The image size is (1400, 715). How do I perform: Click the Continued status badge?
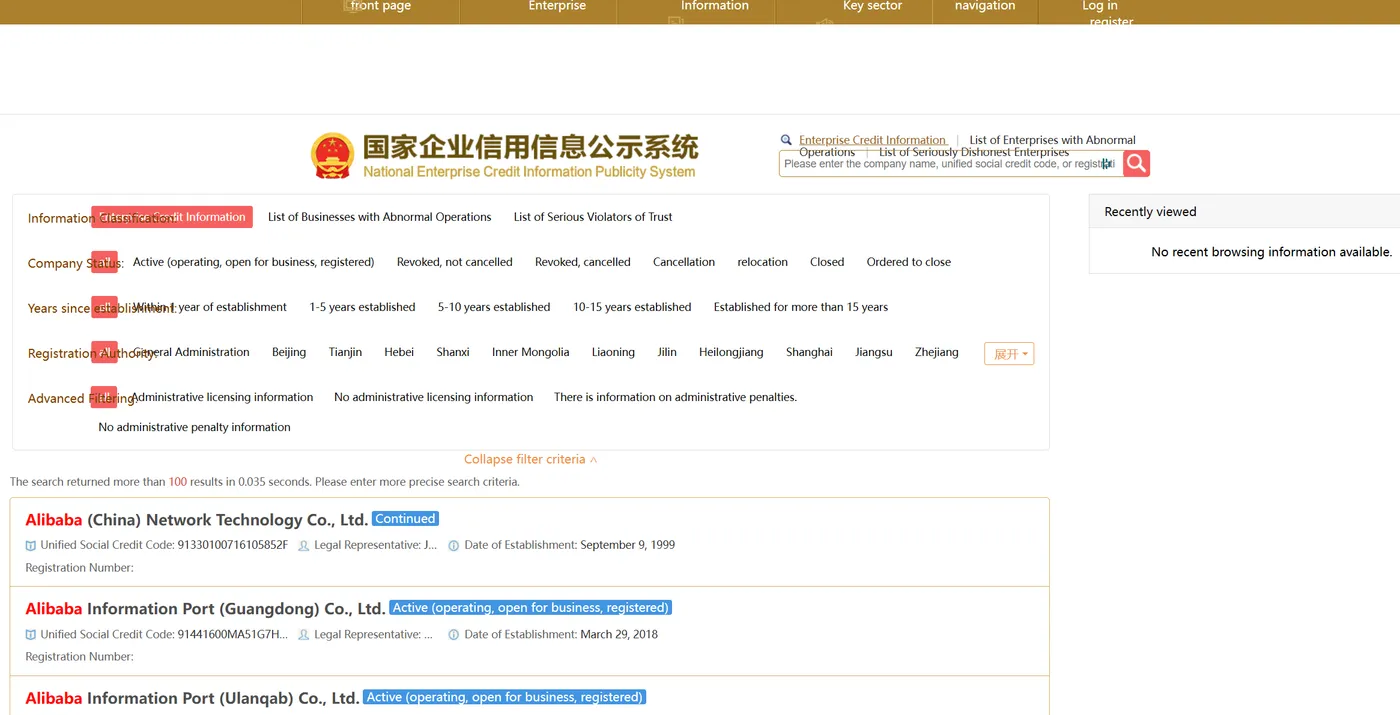[x=405, y=519]
